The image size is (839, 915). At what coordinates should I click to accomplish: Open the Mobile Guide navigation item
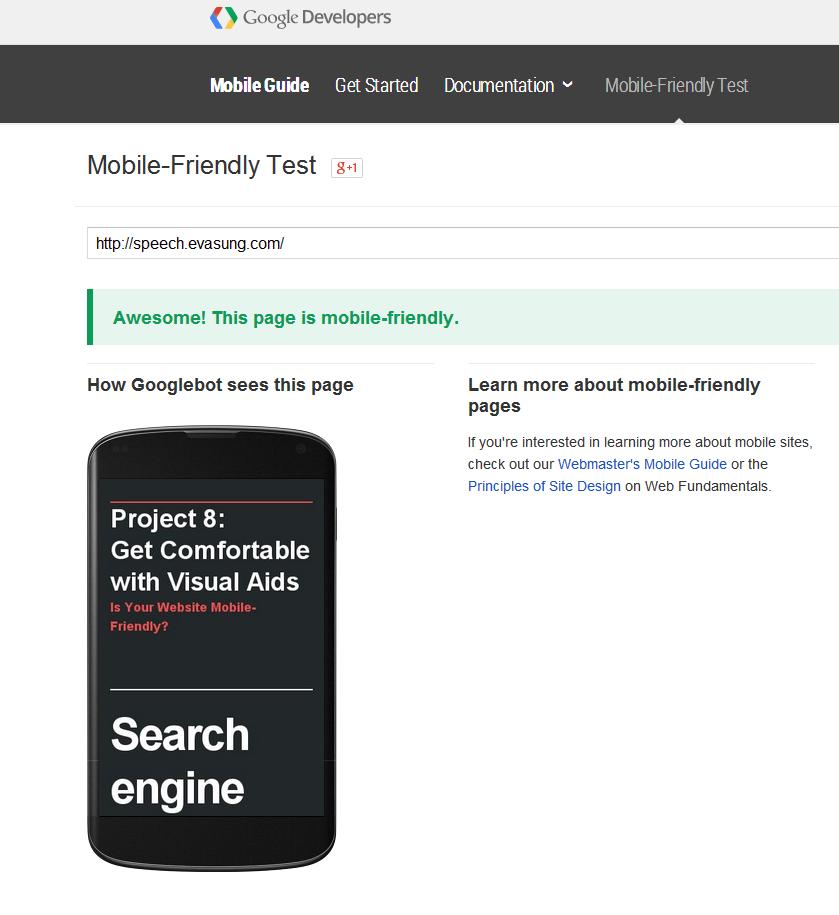(x=259, y=86)
